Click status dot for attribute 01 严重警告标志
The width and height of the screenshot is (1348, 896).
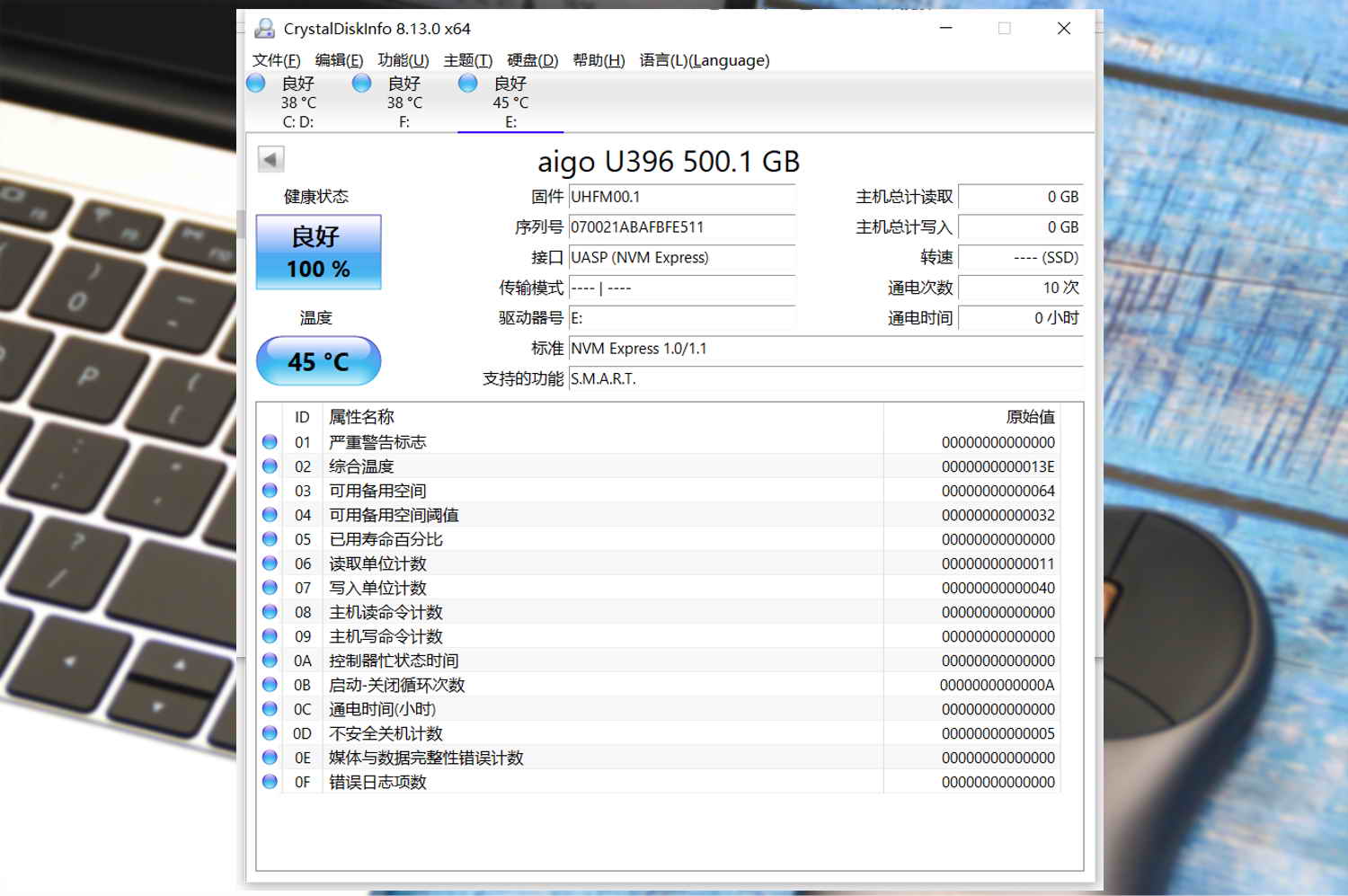270,442
